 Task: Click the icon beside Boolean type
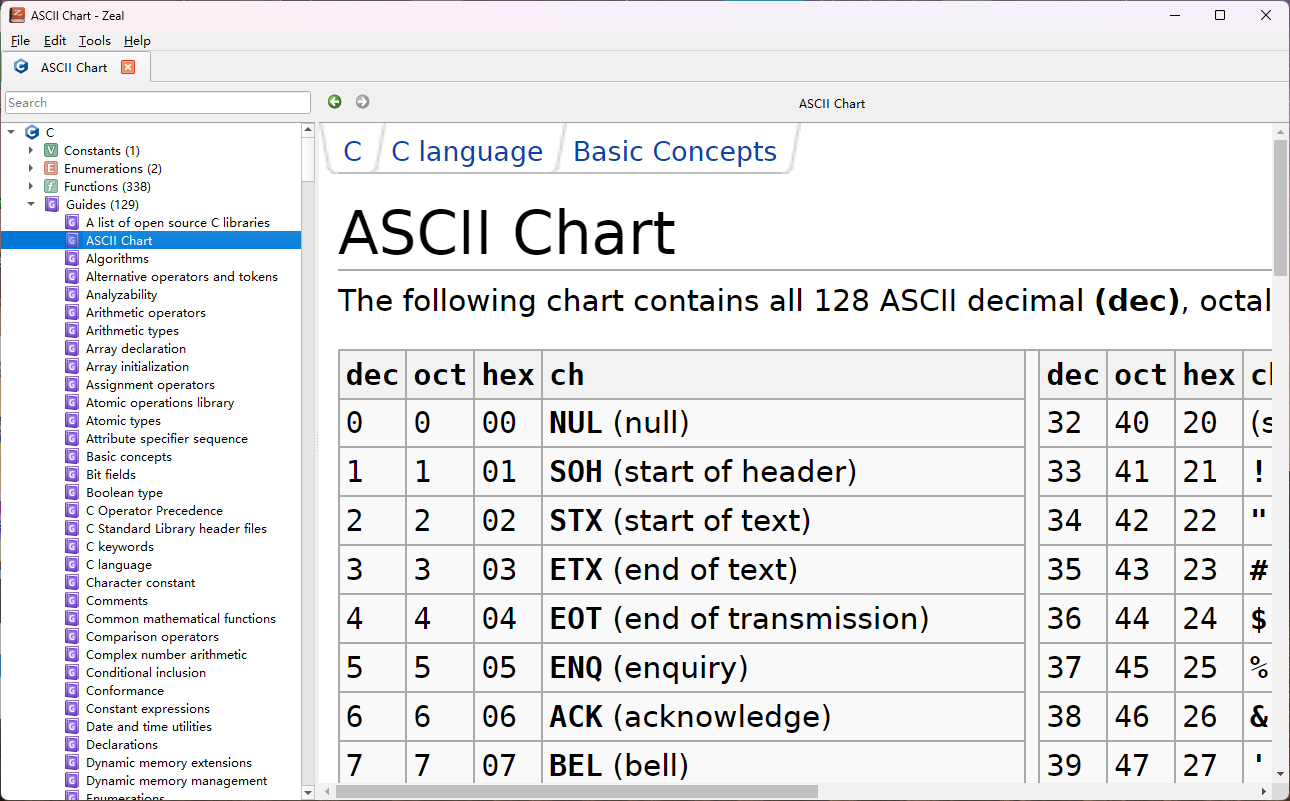(x=72, y=492)
